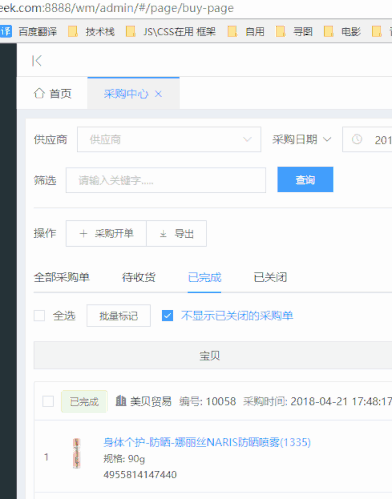Click the browser address bar URL

[x=117, y=8]
